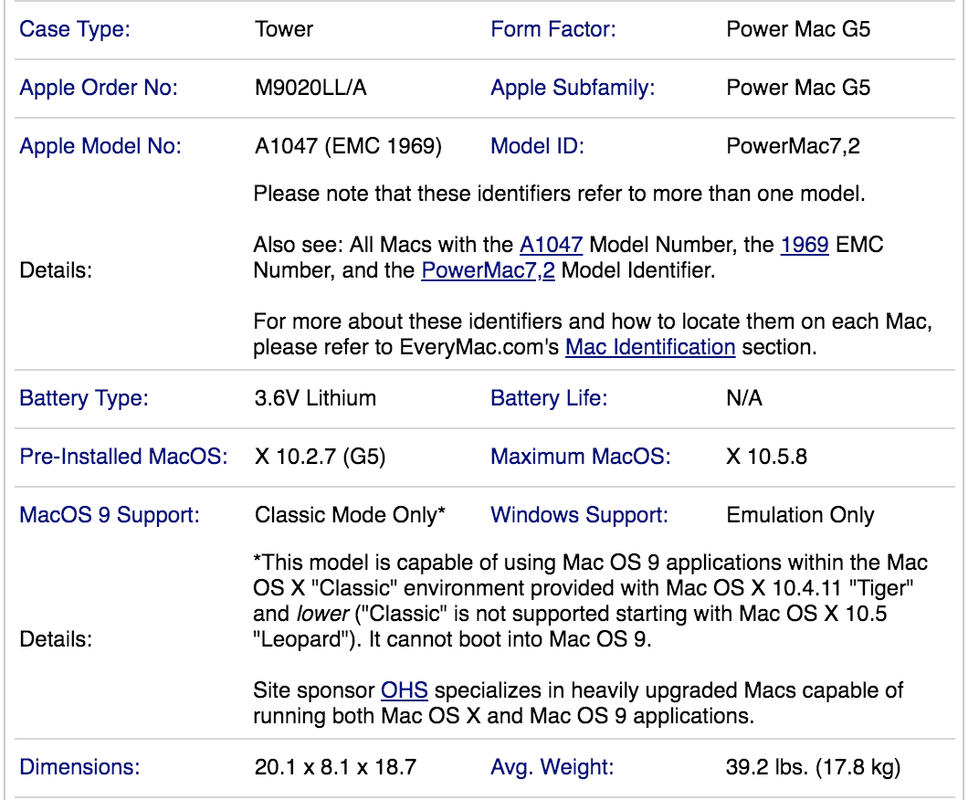This screenshot has width=968, height=800.
Task: Open the Mac Identification section link
Action: click(x=650, y=347)
